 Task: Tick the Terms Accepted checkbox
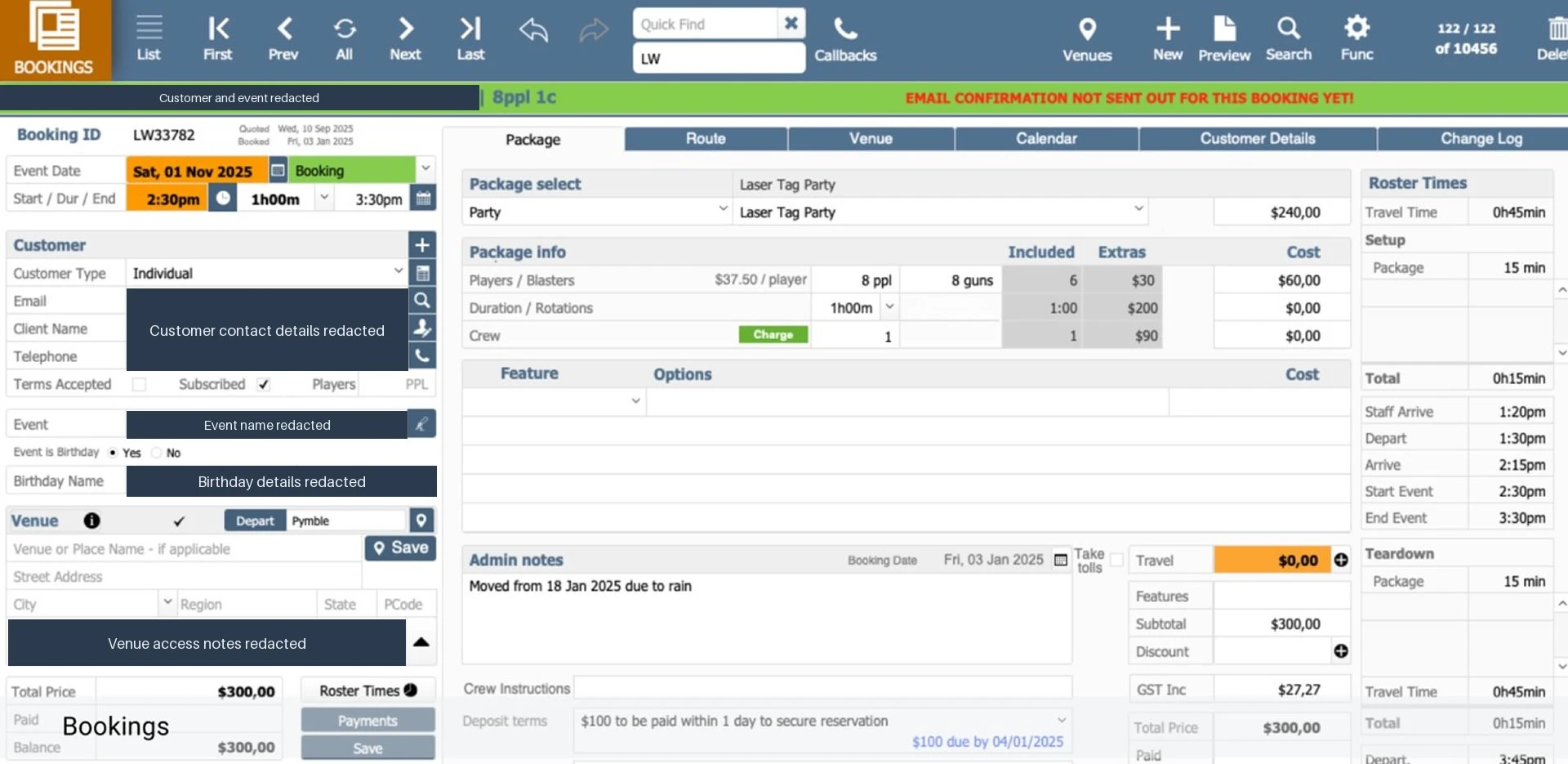[x=140, y=384]
